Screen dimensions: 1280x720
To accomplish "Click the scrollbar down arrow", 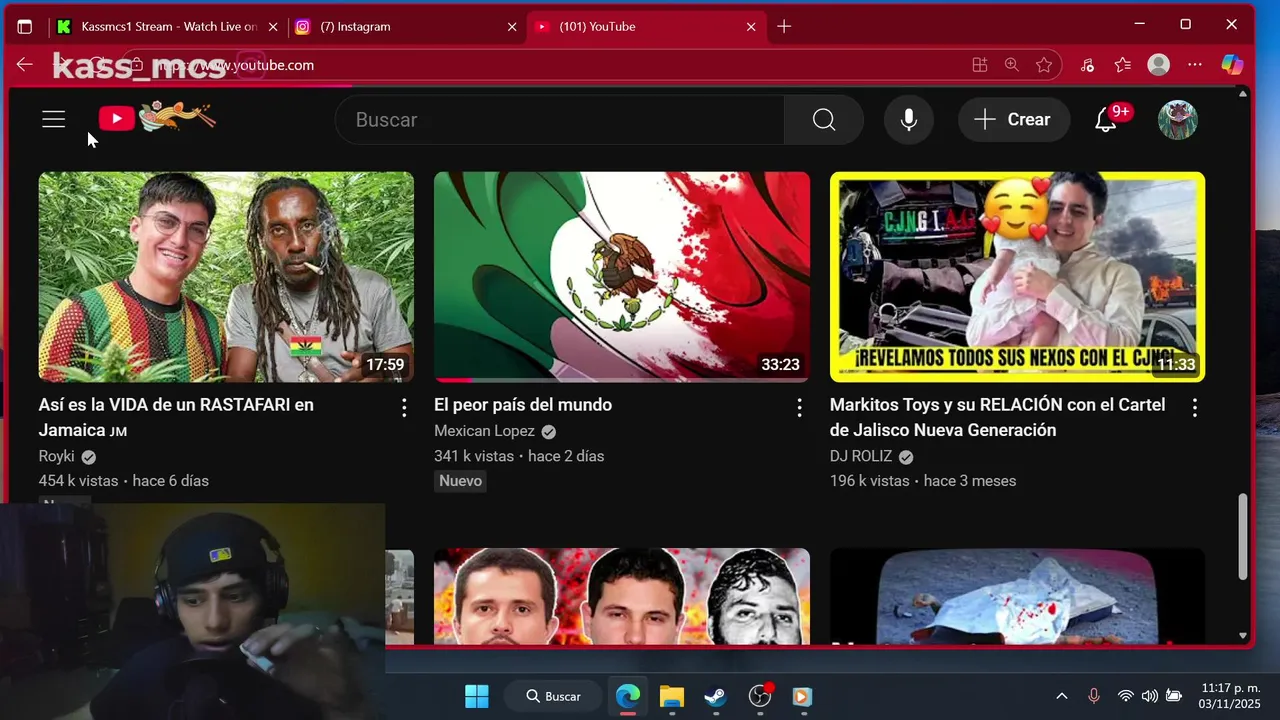I will pos(1243,635).
